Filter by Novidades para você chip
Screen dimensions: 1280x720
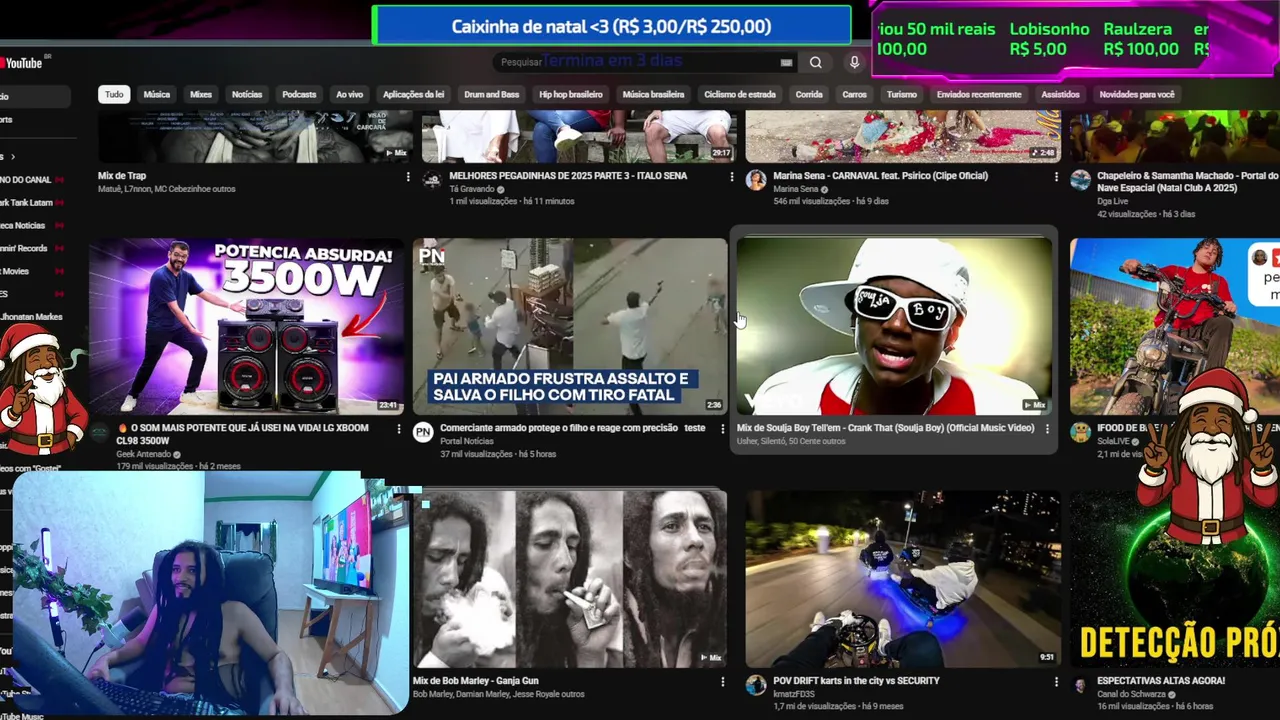(1137, 94)
